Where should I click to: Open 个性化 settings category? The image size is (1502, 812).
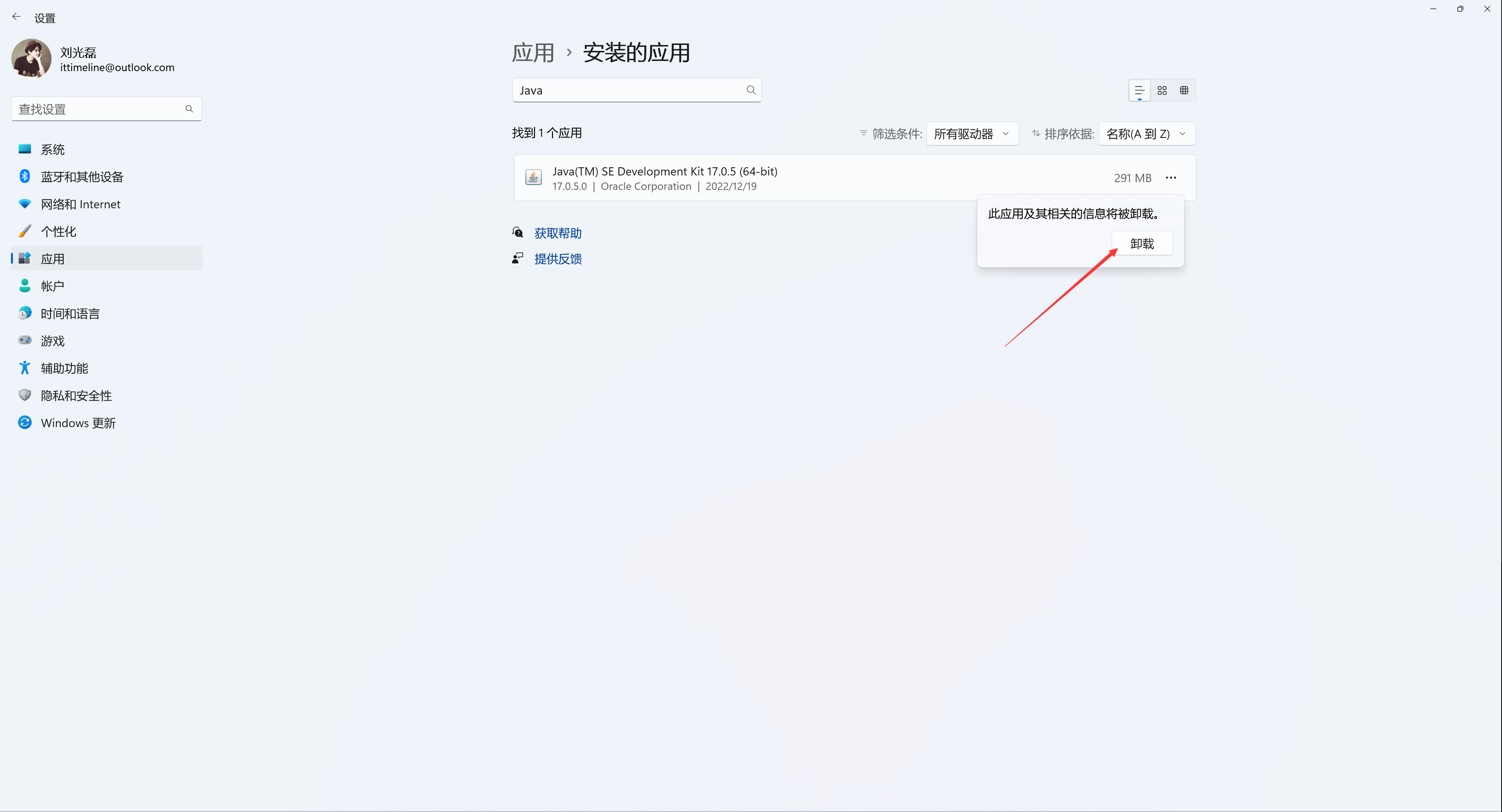(106, 231)
